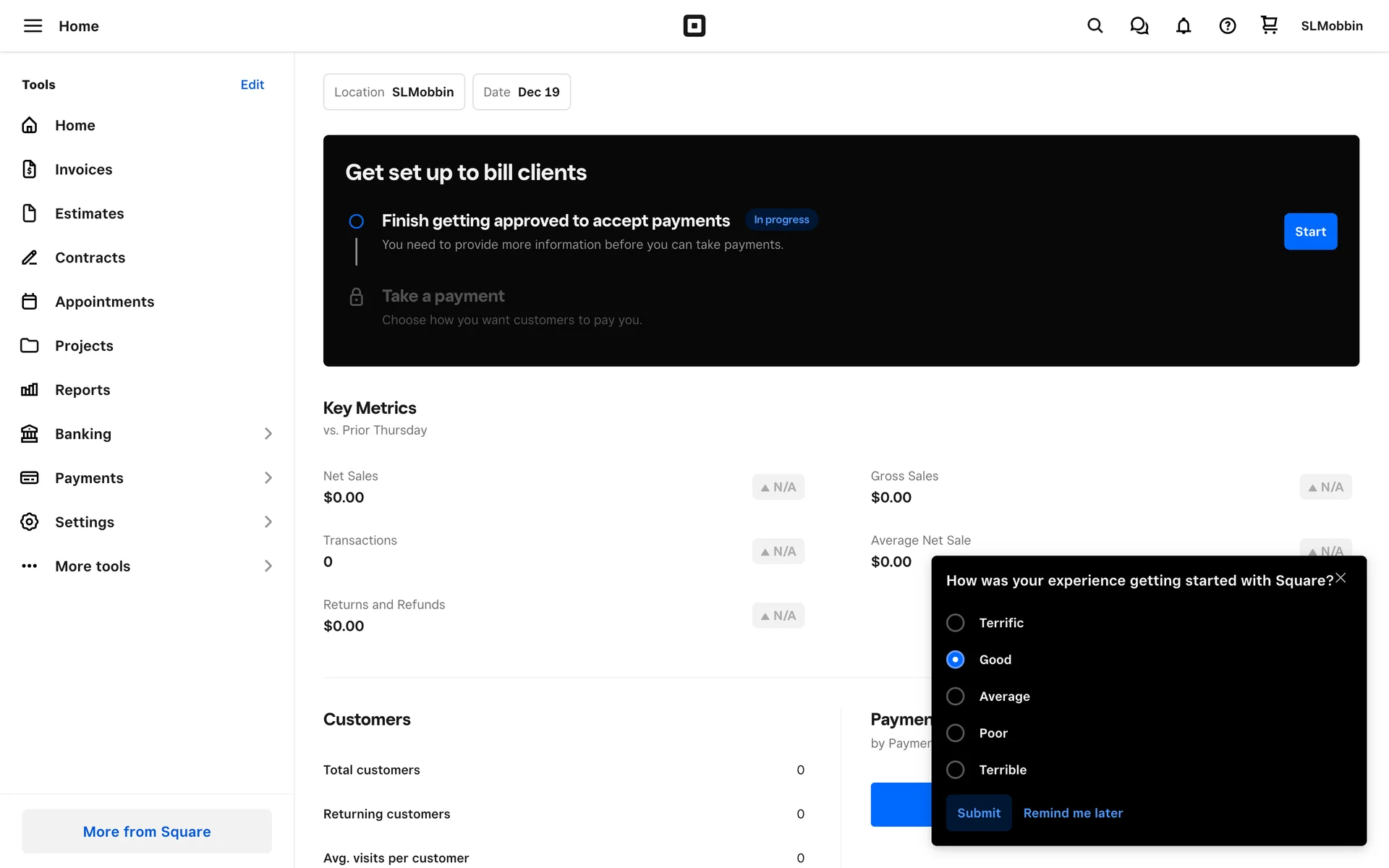Click the blue Start button

1309,231
